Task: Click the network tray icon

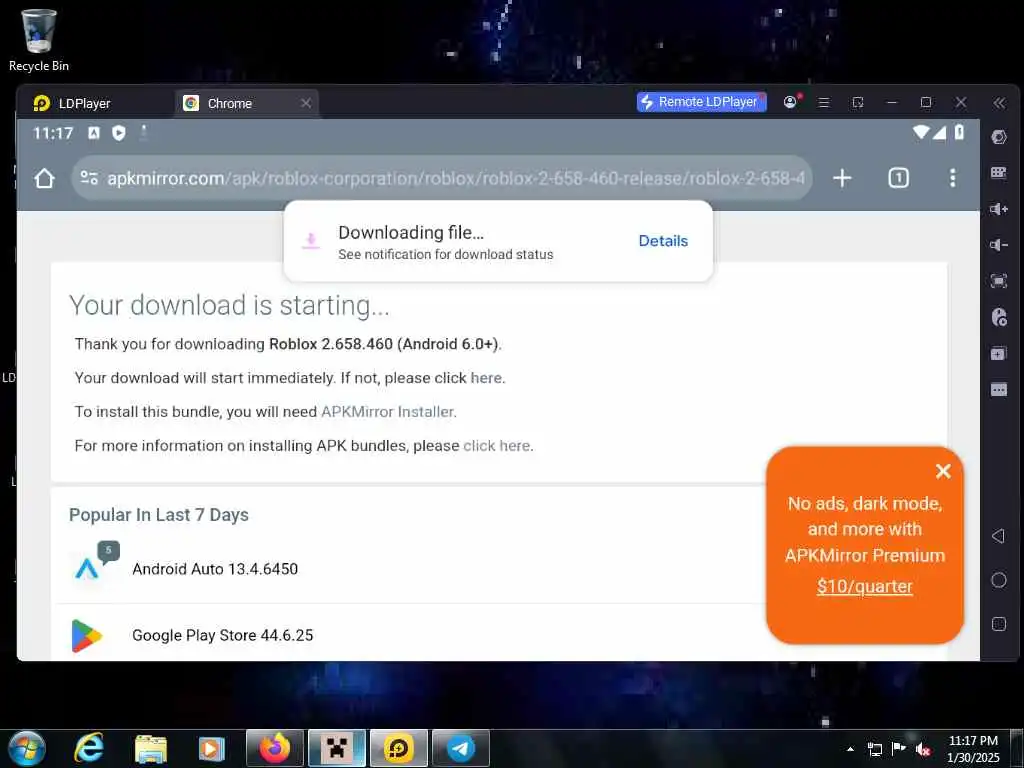Action: (x=874, y=749)
